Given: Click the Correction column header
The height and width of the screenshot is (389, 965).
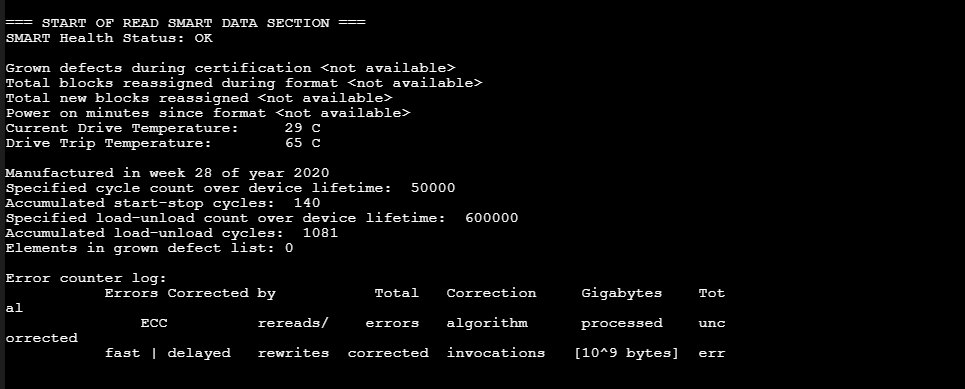Looking at the screenshot, I should 491,293.
